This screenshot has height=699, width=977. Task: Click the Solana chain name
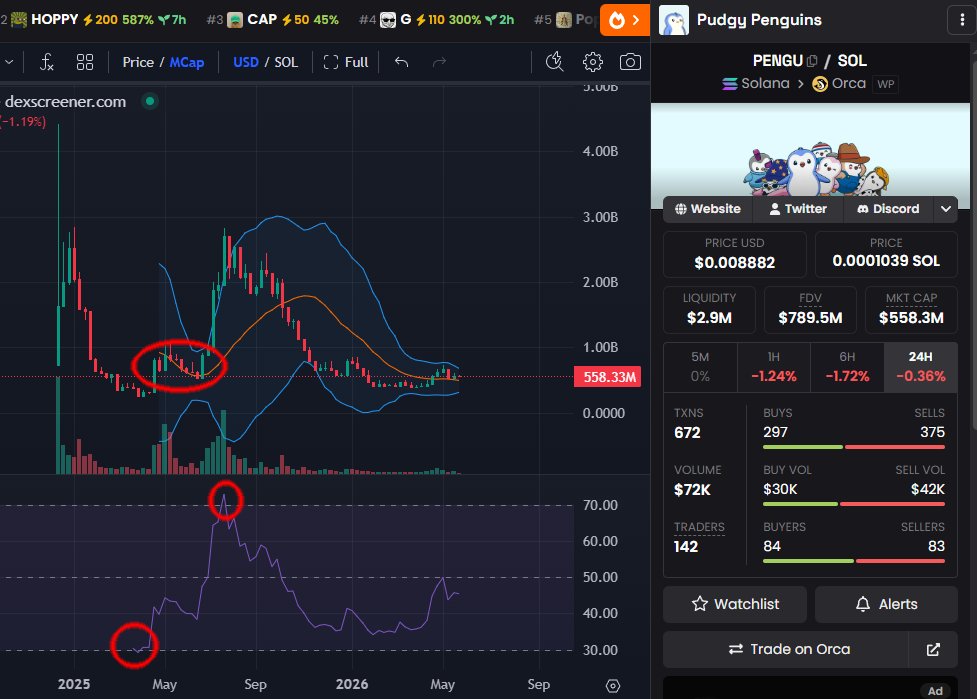(x=765, y=83)
